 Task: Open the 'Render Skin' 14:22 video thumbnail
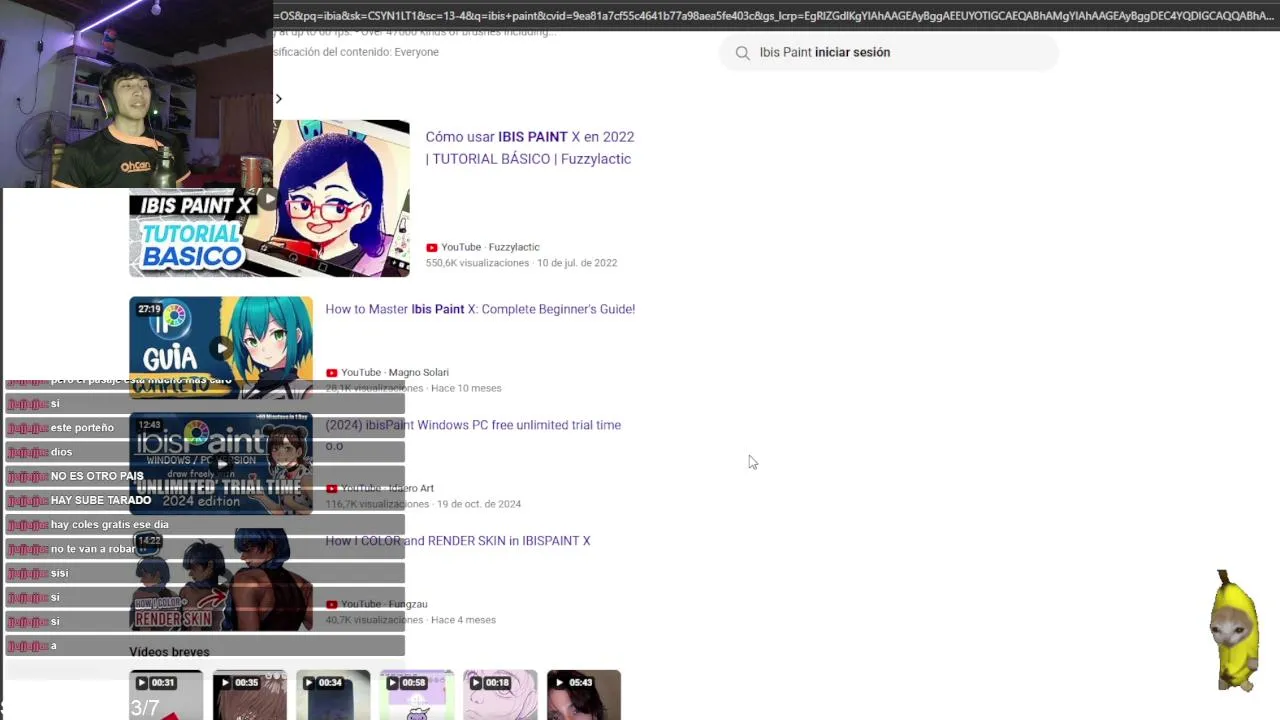click(221, 579)
